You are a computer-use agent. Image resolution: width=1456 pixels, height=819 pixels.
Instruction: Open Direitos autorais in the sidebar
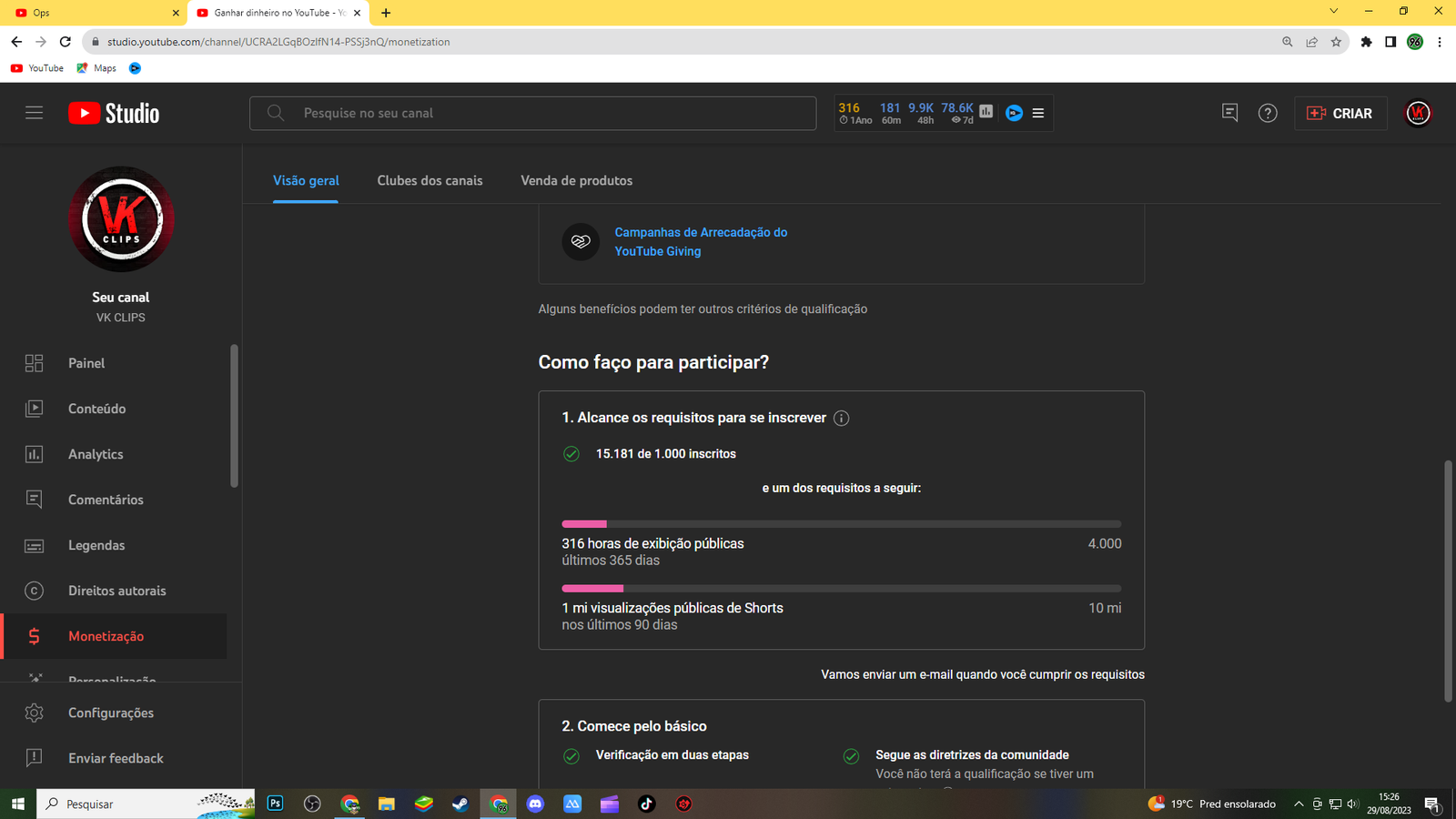click(x=116, y=591)
